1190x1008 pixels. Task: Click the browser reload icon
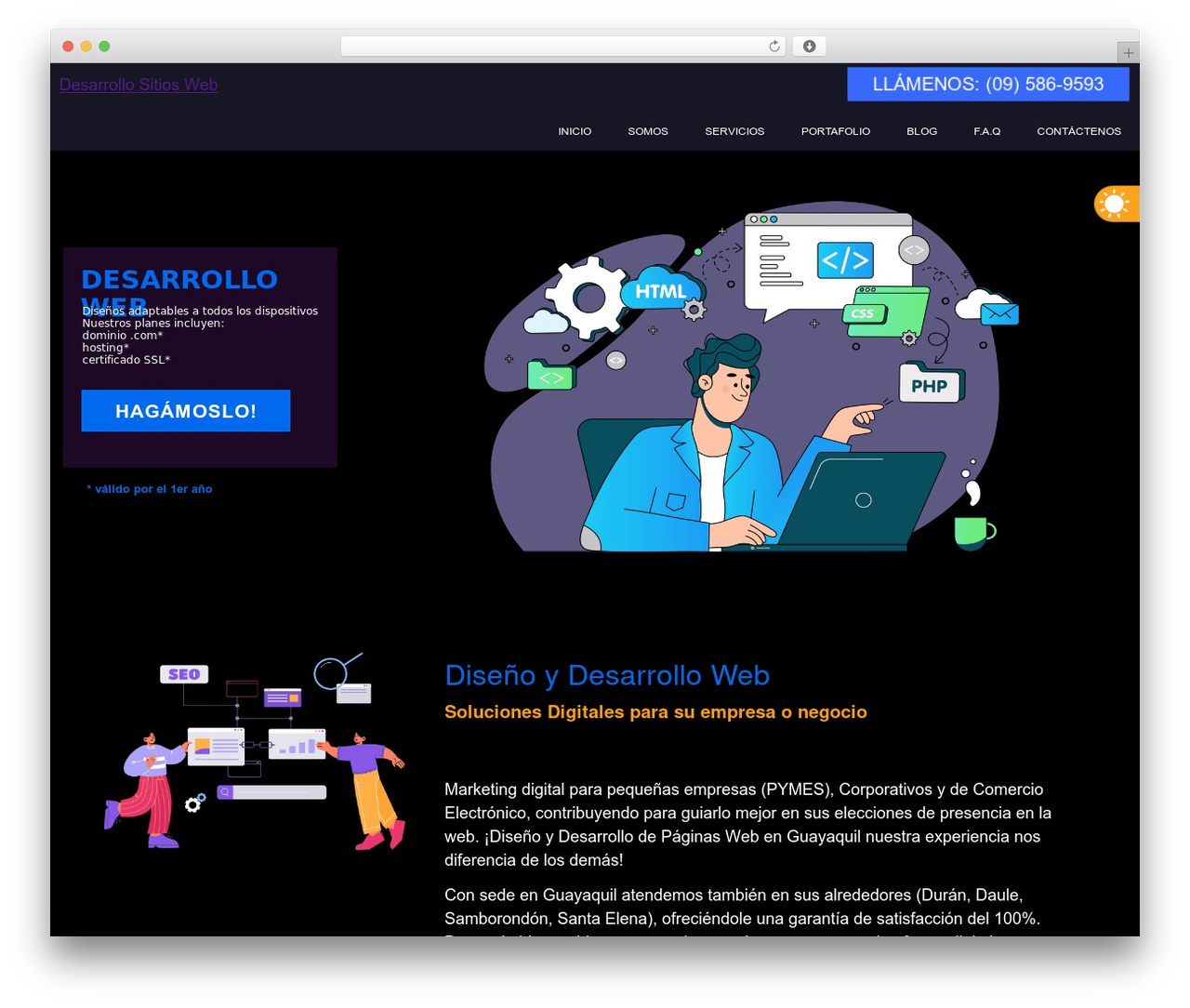(774, 46)
